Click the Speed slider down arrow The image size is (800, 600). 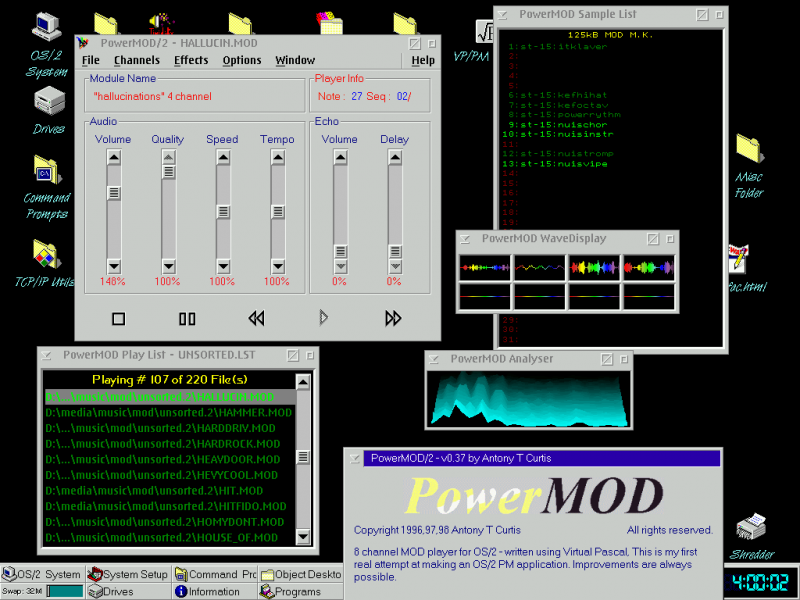tap(223, 266)
